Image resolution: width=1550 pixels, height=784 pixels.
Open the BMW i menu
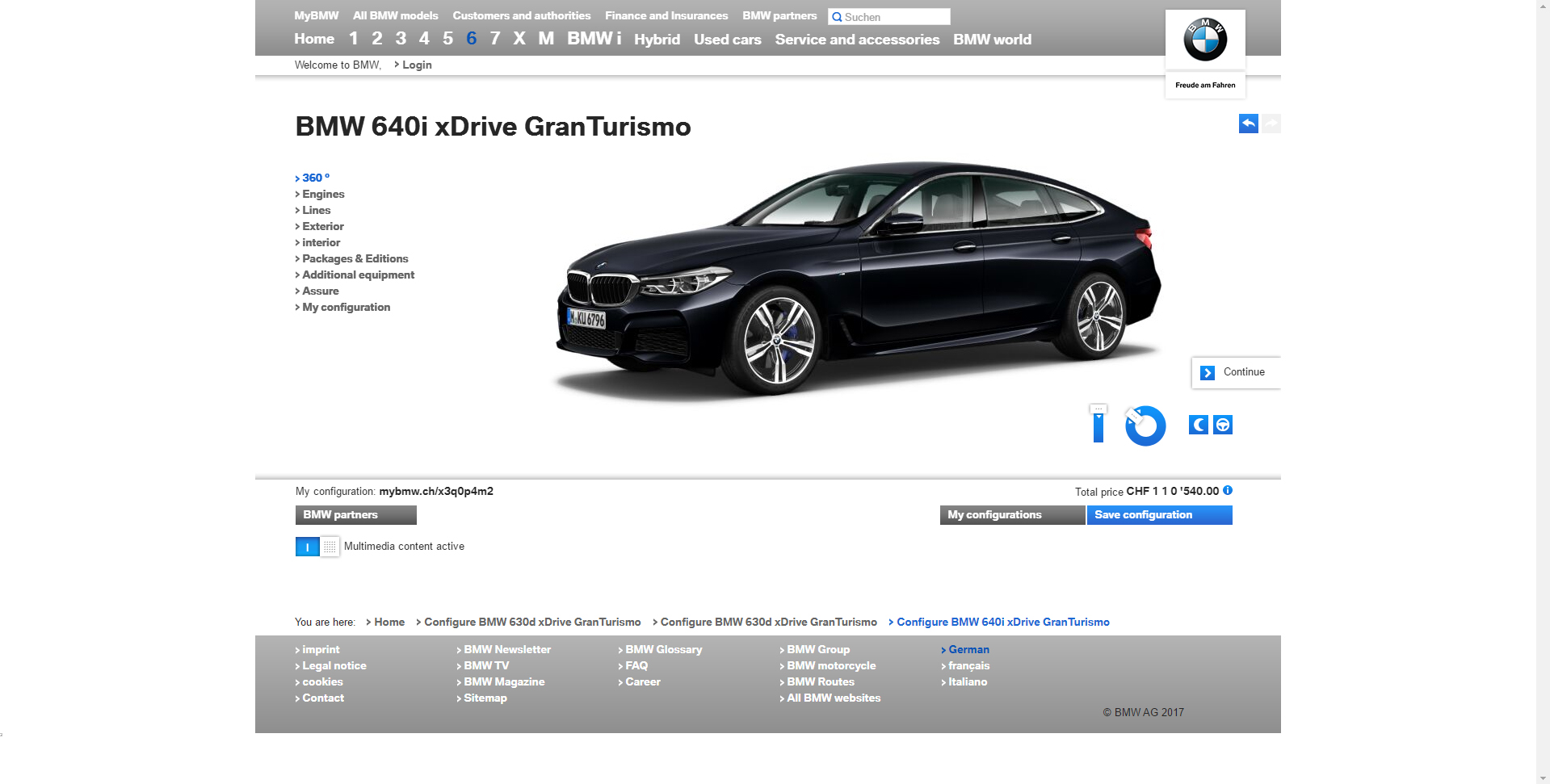point(594,39)
